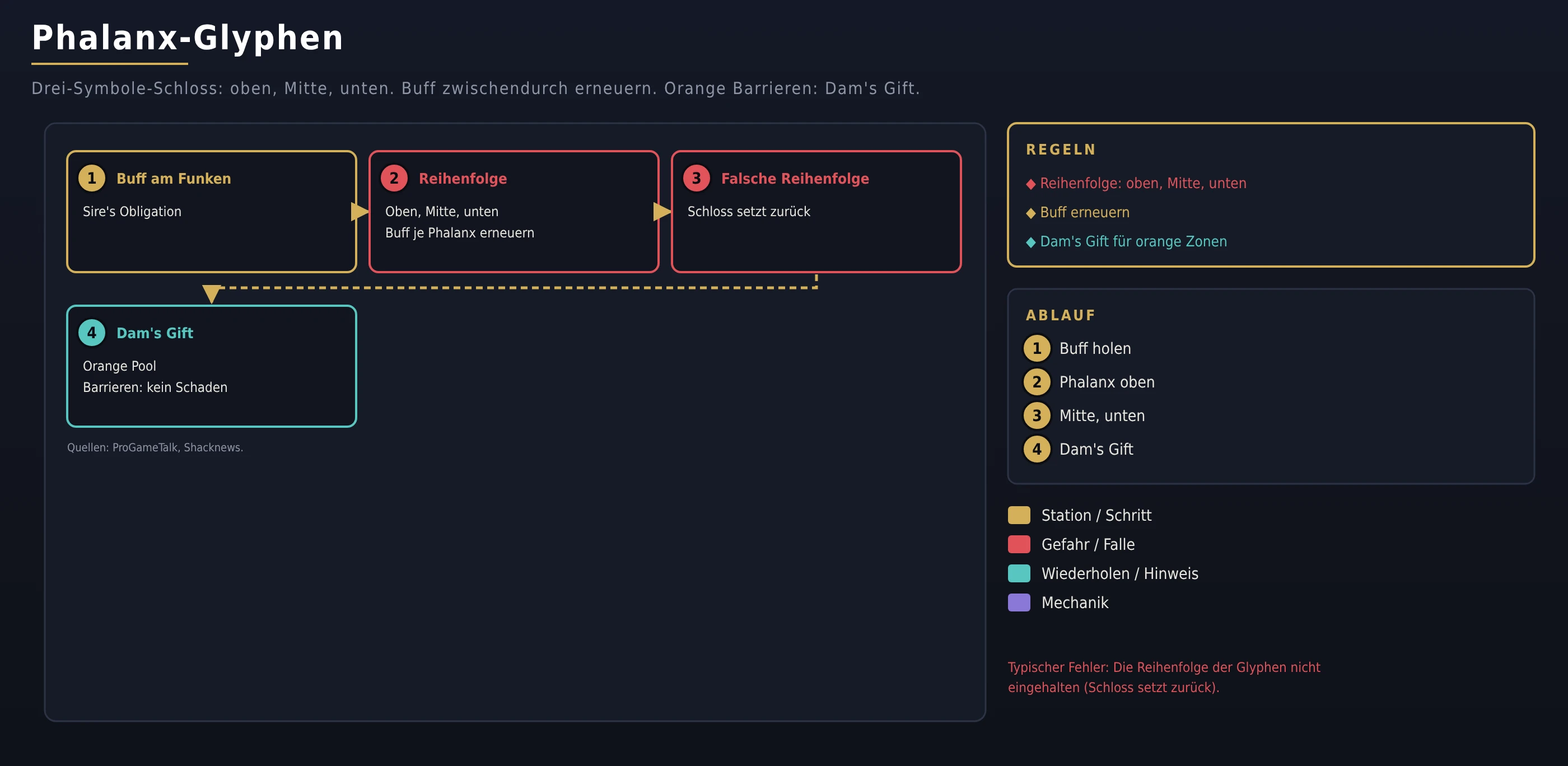Click 'Mitte, unten' step label in Ablauf

coord(1102,415)
